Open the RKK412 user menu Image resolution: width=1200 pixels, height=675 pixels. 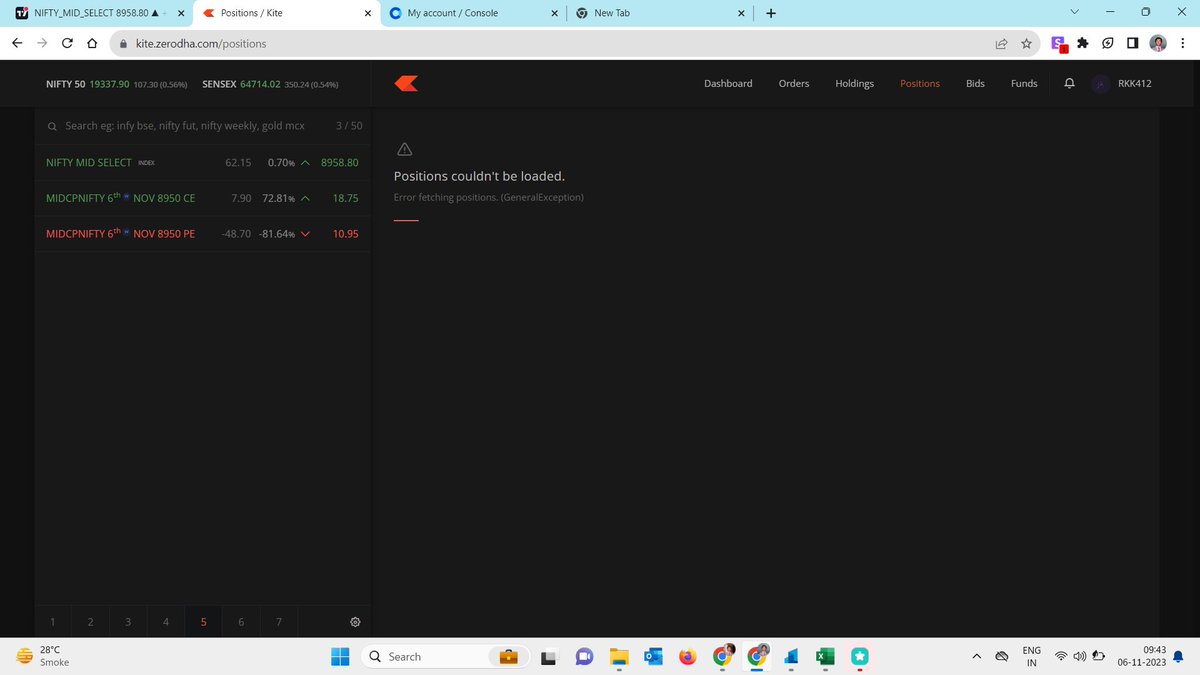point(1122,84)
